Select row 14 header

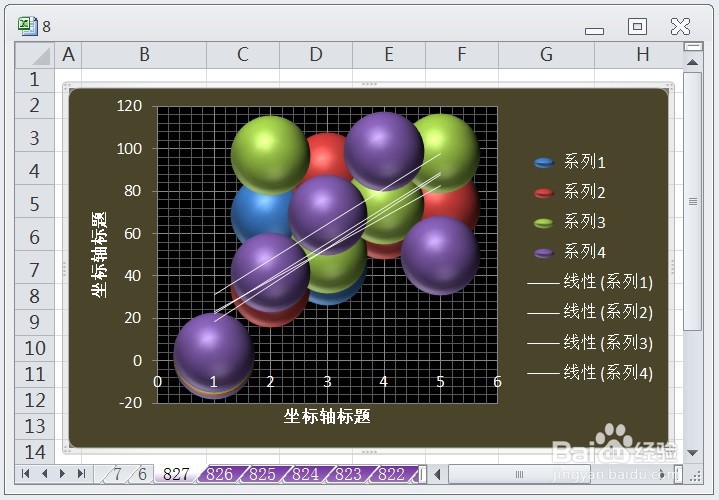[x=35, y=452]
